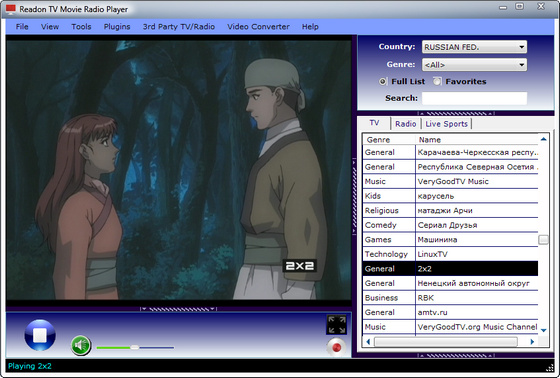The width and height of the screenshot is (560, 378).
Task: Switch to the Live Sports tab
Action: (x=446, y=124)
